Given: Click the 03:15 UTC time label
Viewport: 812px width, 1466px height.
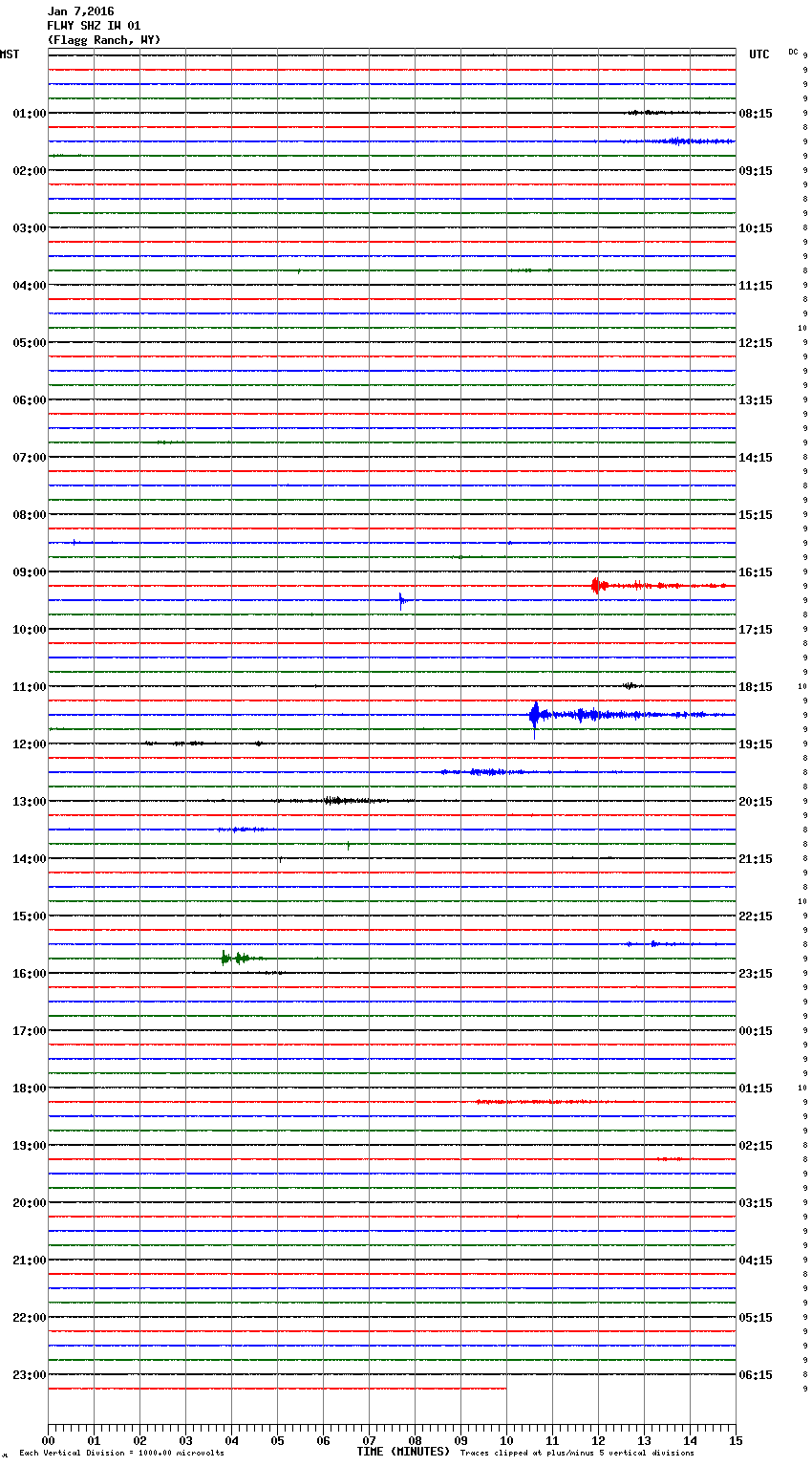Looking at the screenshot, I should coord(756,1202).
